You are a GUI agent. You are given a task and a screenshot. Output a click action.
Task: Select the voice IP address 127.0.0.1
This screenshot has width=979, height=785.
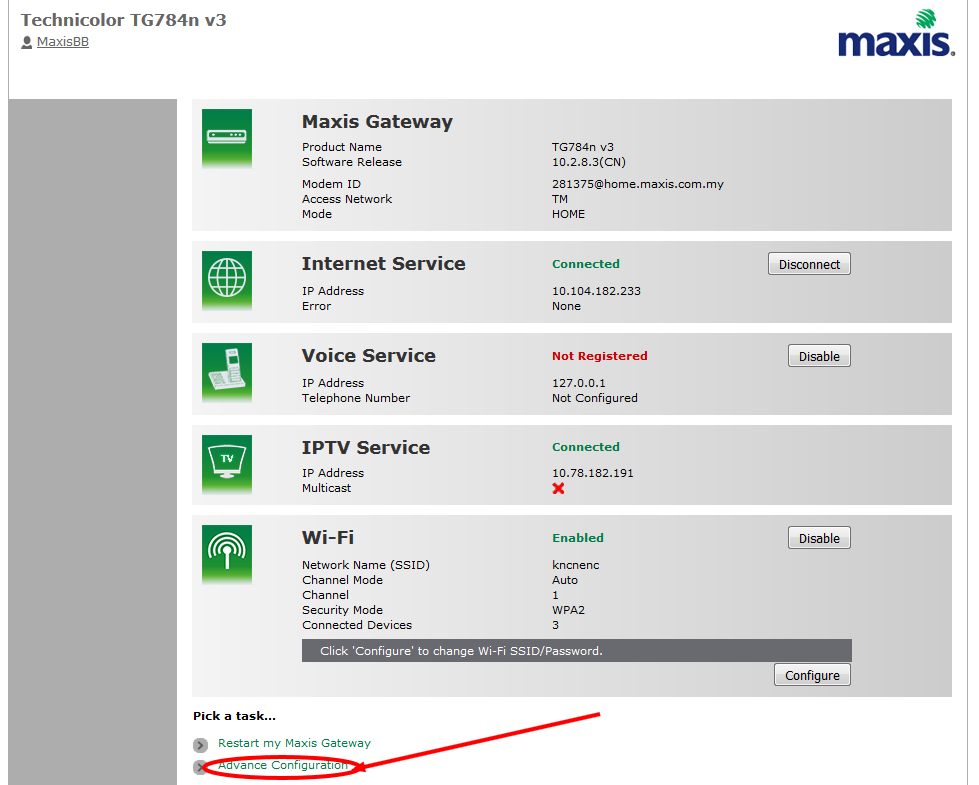click(579, 383)
